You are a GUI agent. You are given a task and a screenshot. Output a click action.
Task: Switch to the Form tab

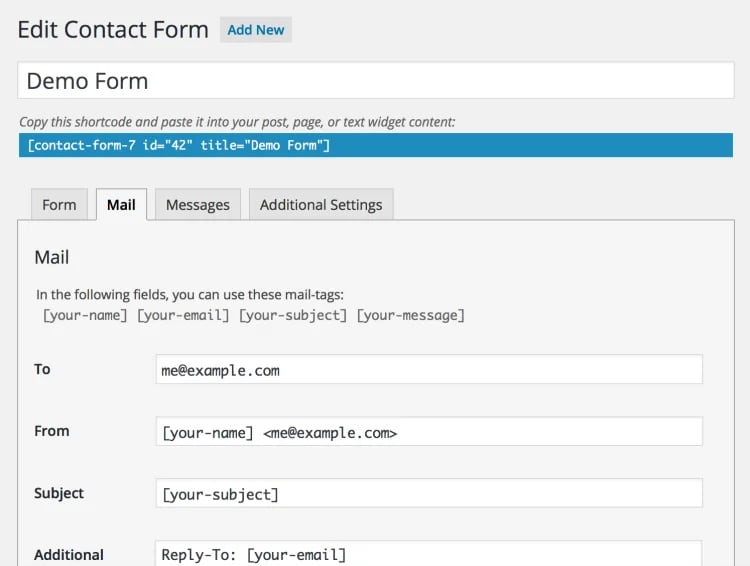(x=59, y=204)
